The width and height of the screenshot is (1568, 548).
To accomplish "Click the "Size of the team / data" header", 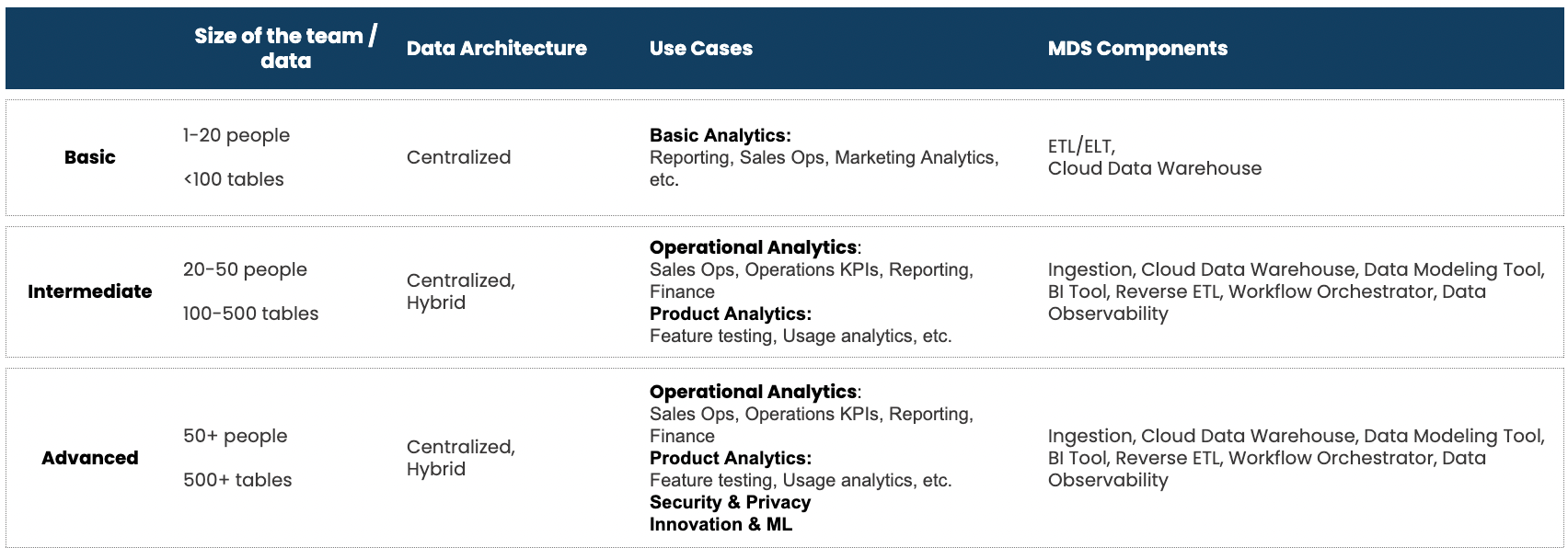I will tap(285, 48).
